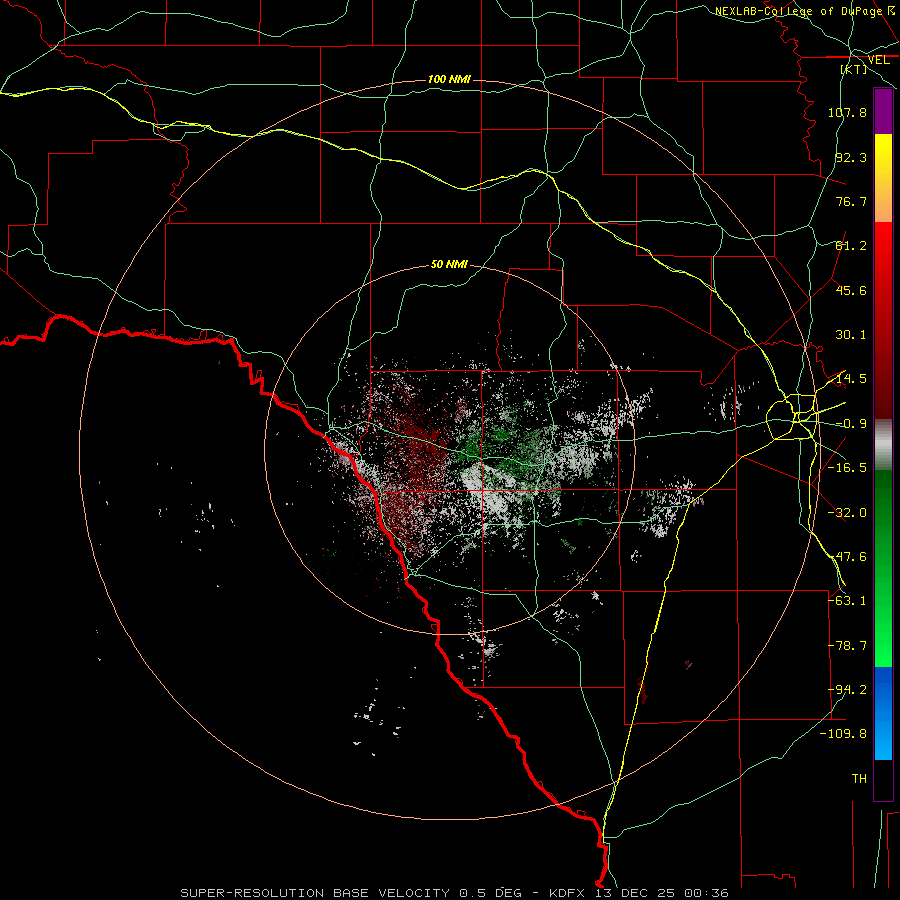Click the -16.5 velocity scale value
The height and width of the screenshot is (900, 900).
[847, 468]
